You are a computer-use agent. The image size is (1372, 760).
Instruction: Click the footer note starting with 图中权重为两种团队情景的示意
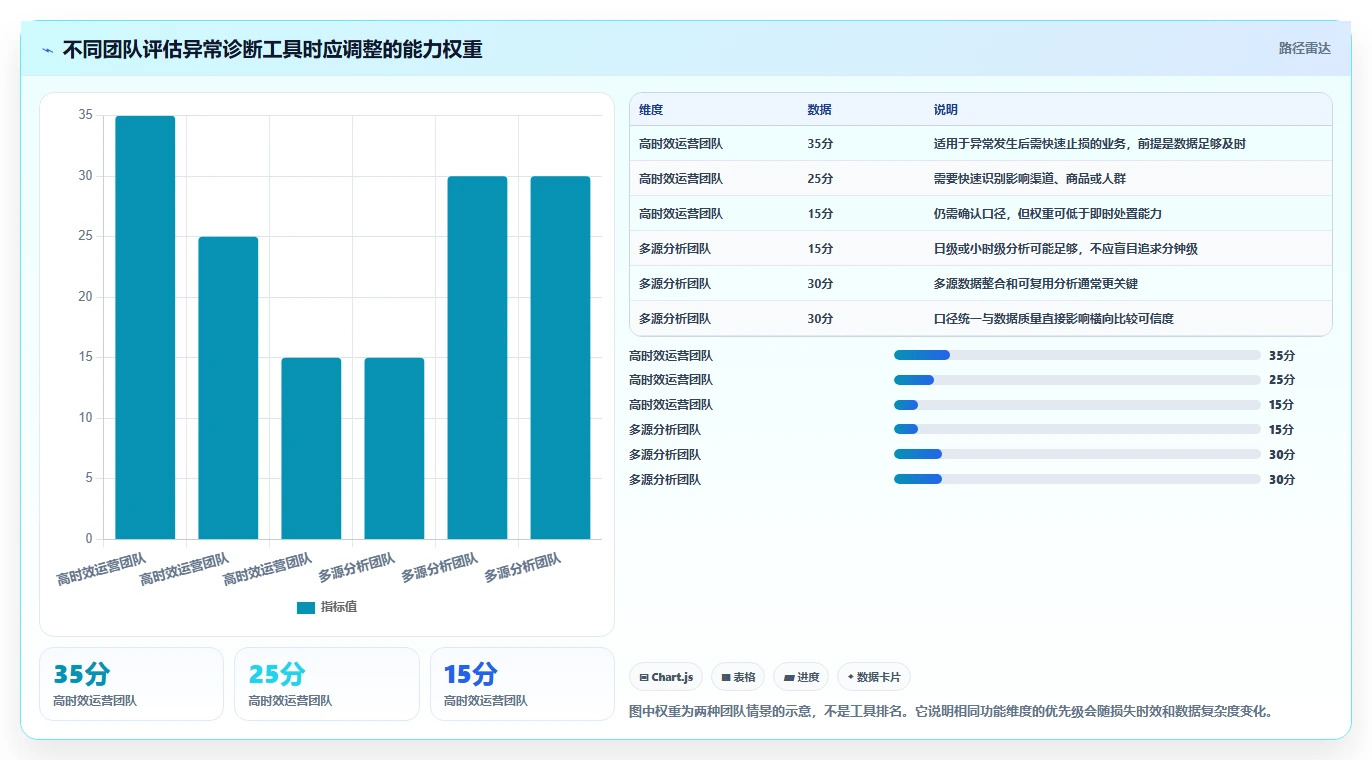pyautogui.click(x=951, y=712)
